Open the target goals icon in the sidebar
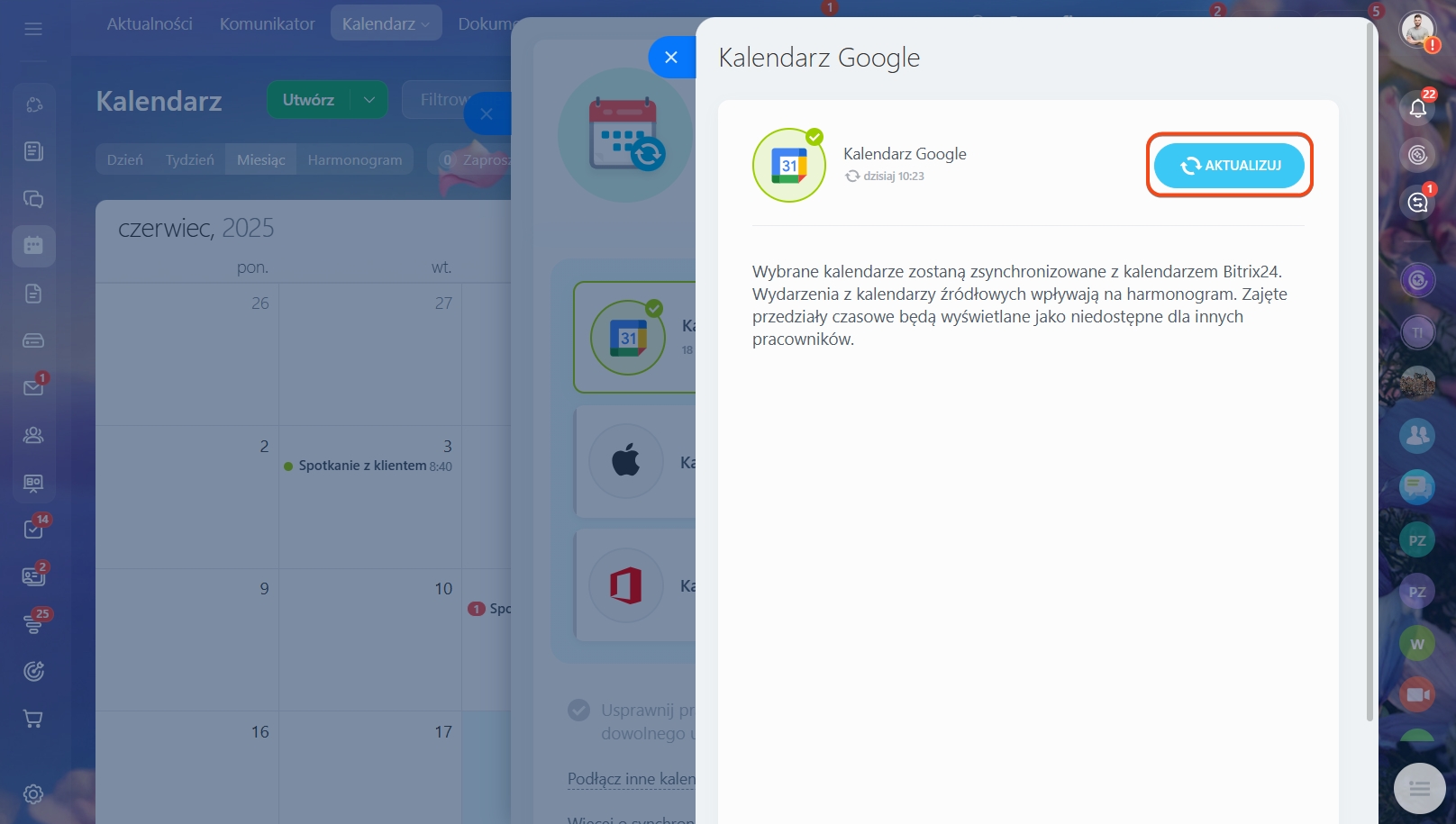This screenshot has width=1456, height=824. (x=33, y=671)
